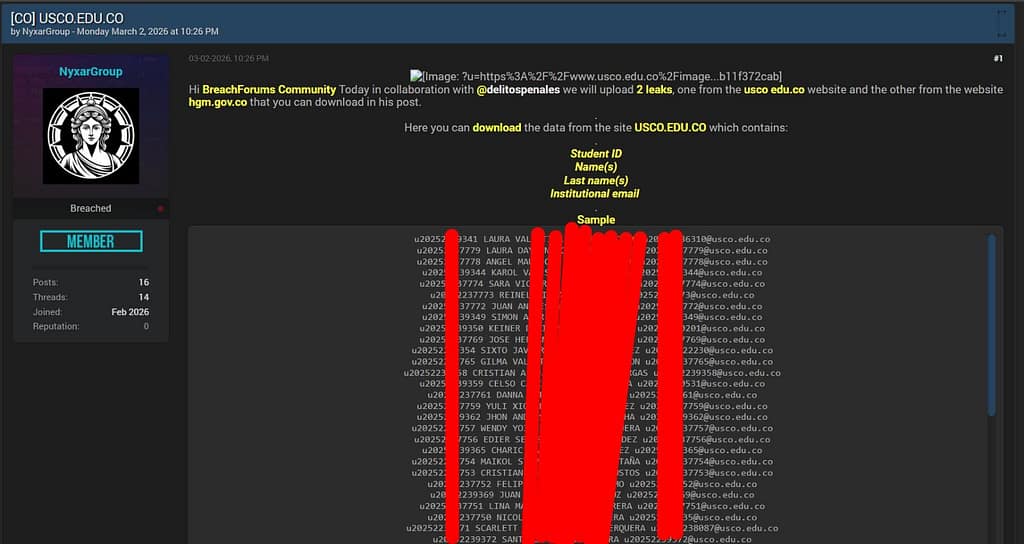Click the highlighted download link
Screen dimensions: 1024x544
pyautogui.click(x=497, y=128)
